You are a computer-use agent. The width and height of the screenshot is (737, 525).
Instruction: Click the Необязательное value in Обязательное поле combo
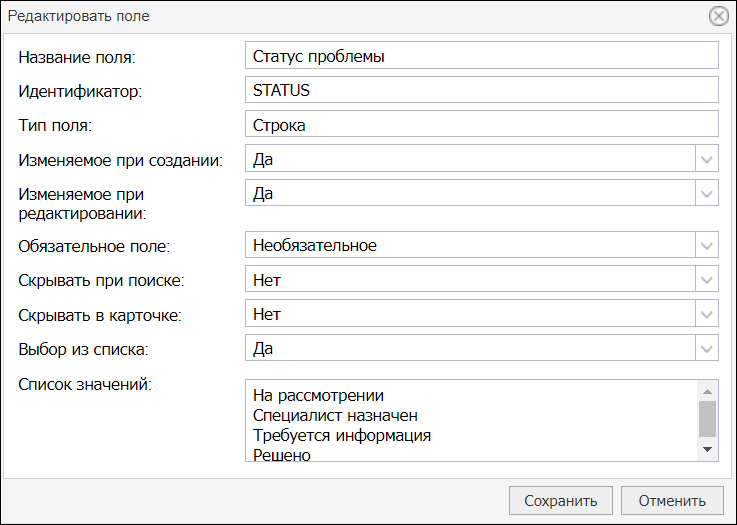click(x=315, y=245)
